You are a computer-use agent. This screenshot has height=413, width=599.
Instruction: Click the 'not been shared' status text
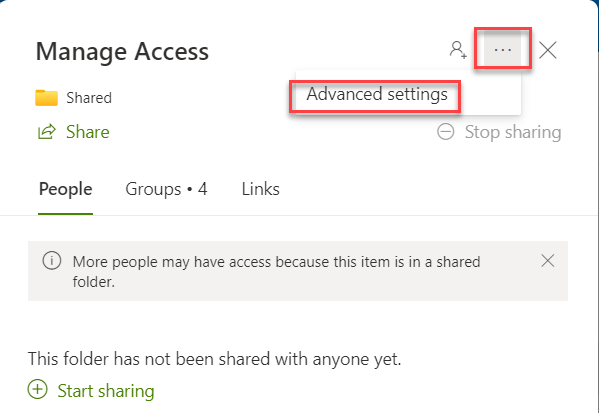coord(214,359)
